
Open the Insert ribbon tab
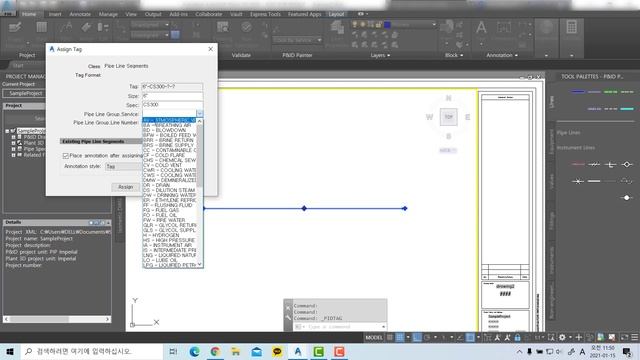pos(55,14)
